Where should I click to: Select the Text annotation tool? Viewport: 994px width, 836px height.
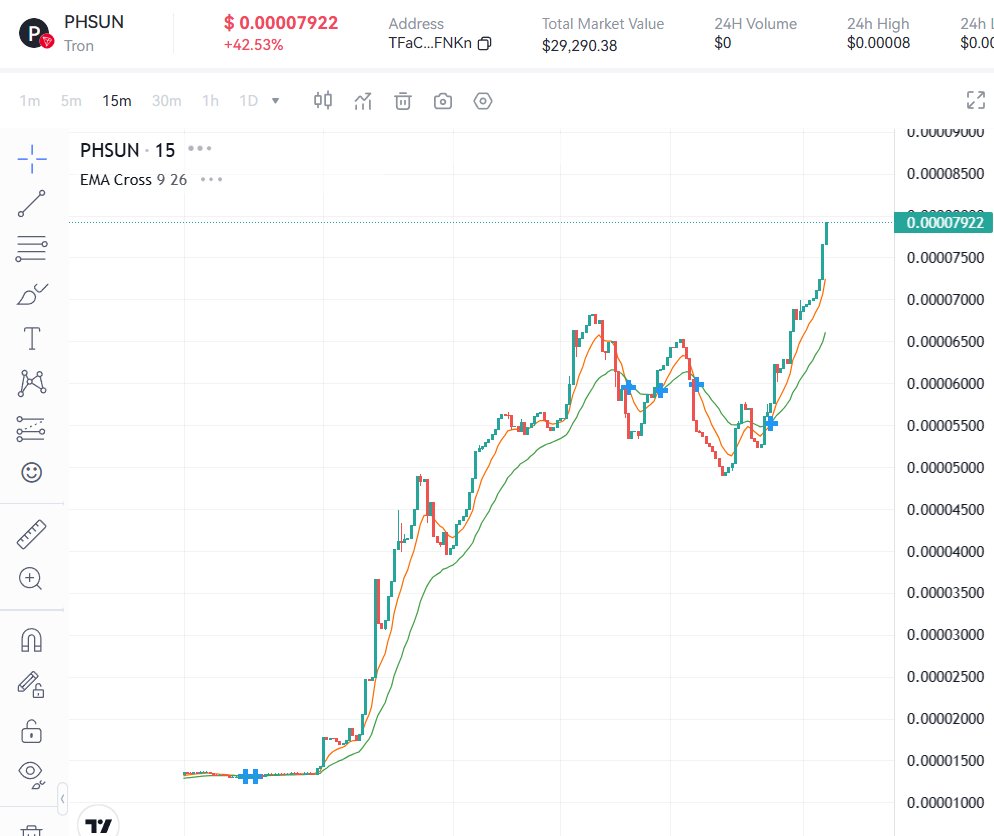coord(31,338)
